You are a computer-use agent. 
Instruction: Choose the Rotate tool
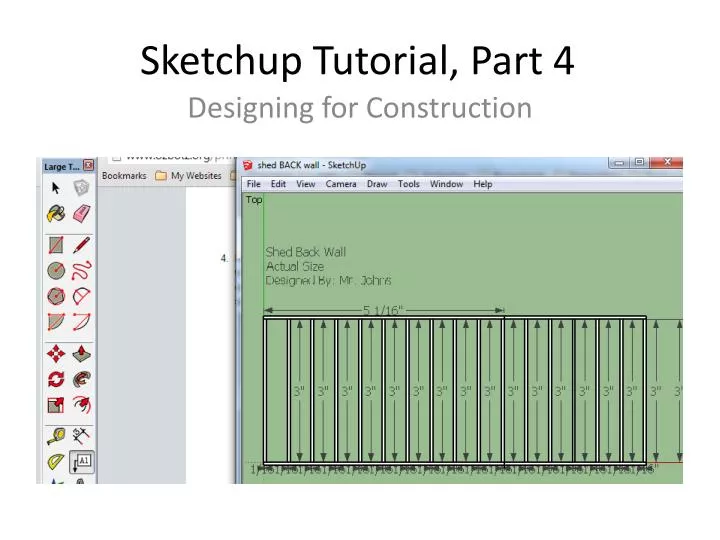click(x=56, y=379)
